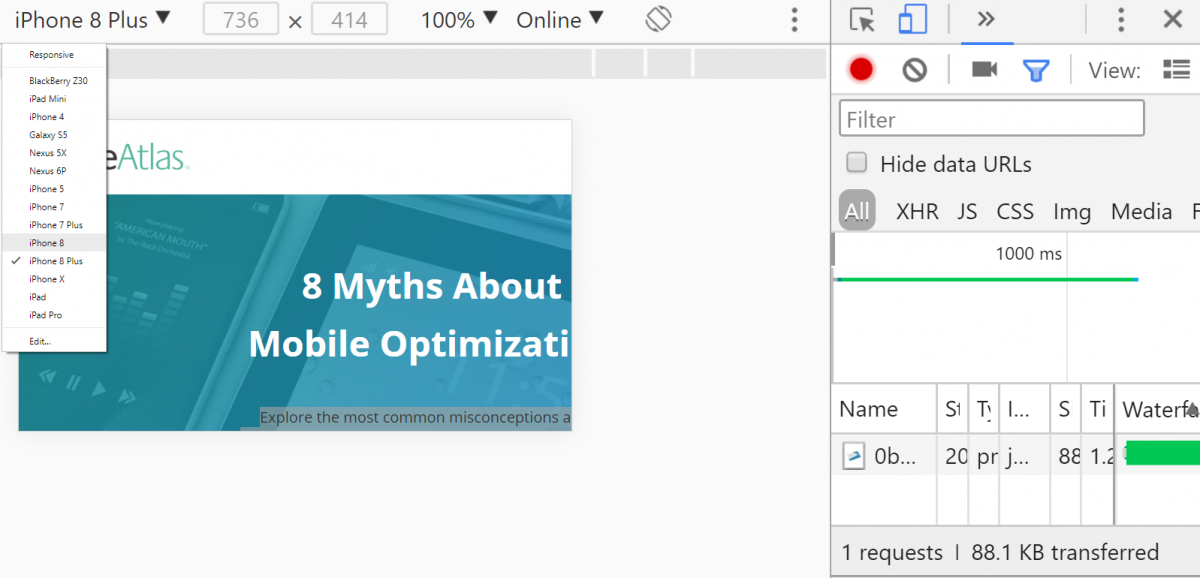The height and width of the screenshot is (578, 1200).
Task: Activate the inspect element picker icon
Action: [861, 20]
